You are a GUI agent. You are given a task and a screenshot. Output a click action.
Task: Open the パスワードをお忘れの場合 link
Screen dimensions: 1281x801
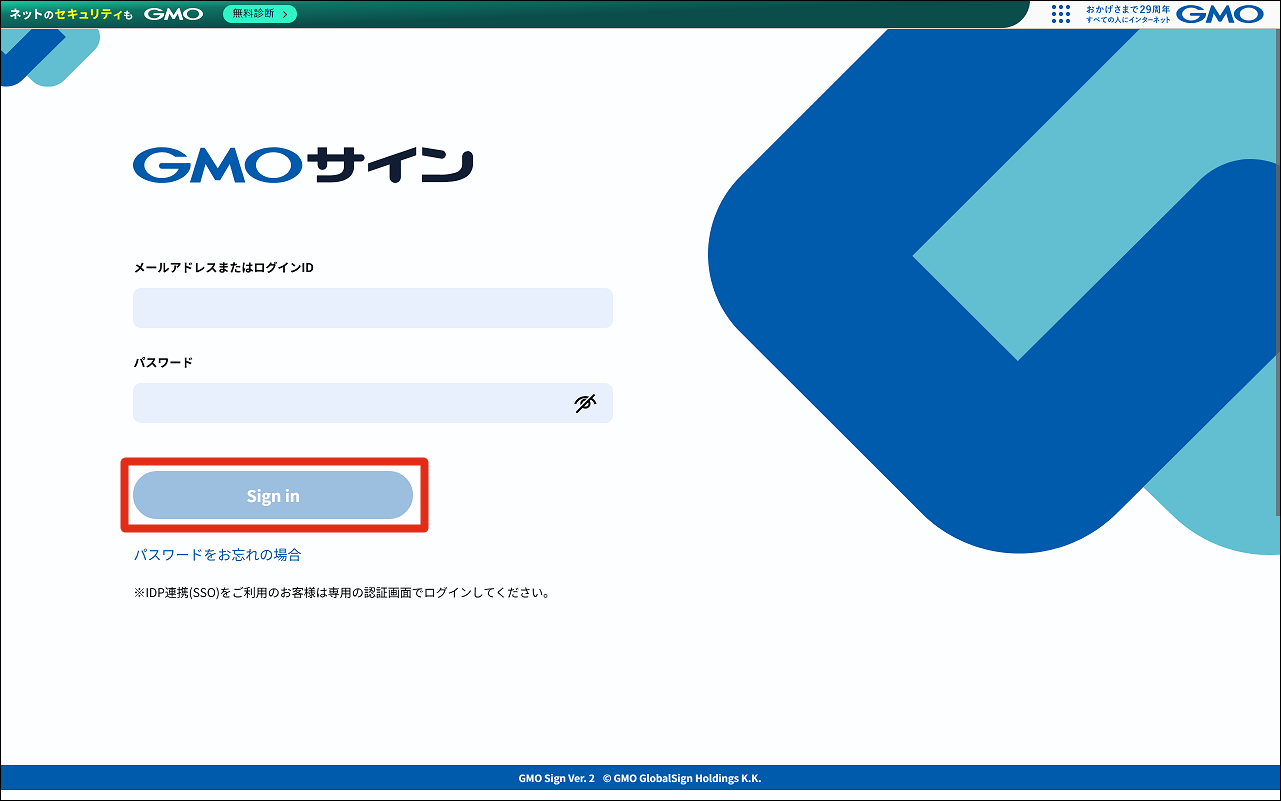(x=217, y=555)
